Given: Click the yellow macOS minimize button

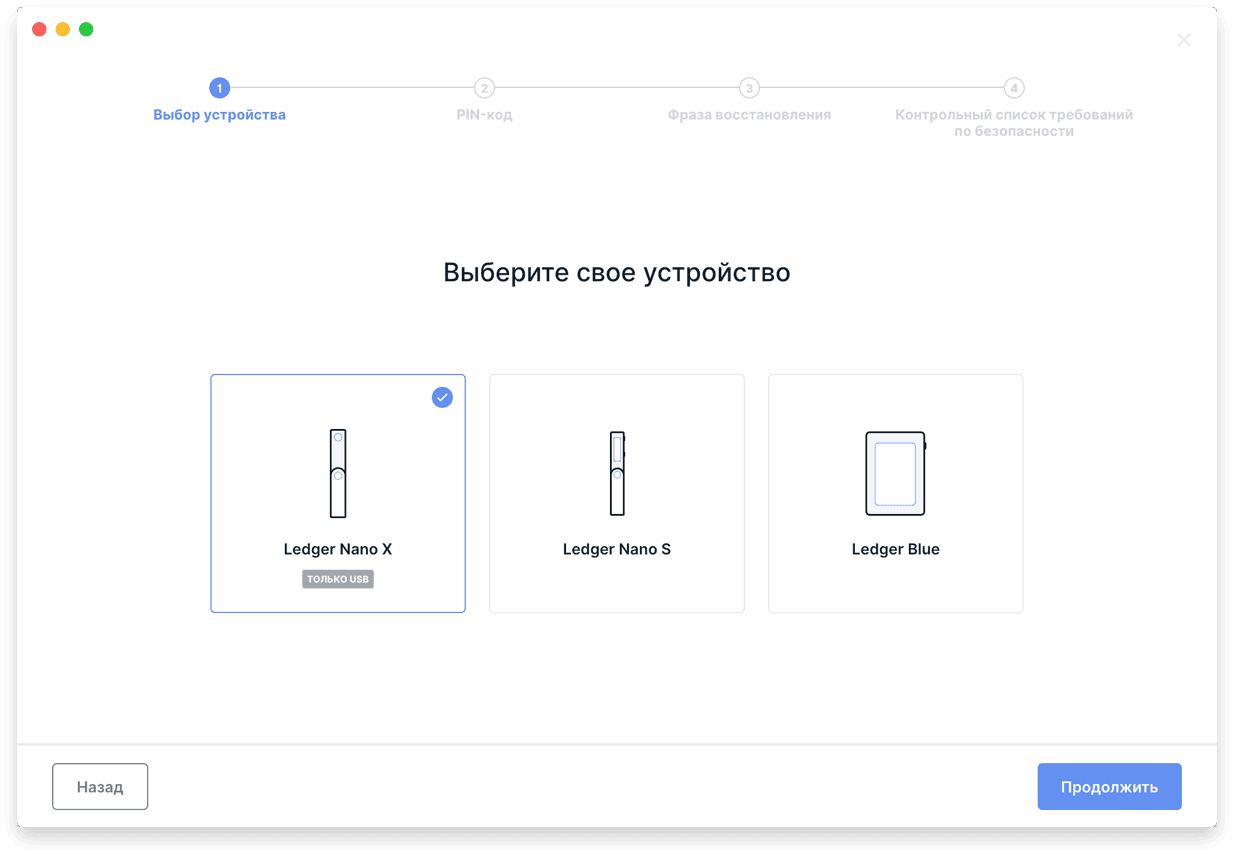Looking at the screenshot, I should 63,29.
